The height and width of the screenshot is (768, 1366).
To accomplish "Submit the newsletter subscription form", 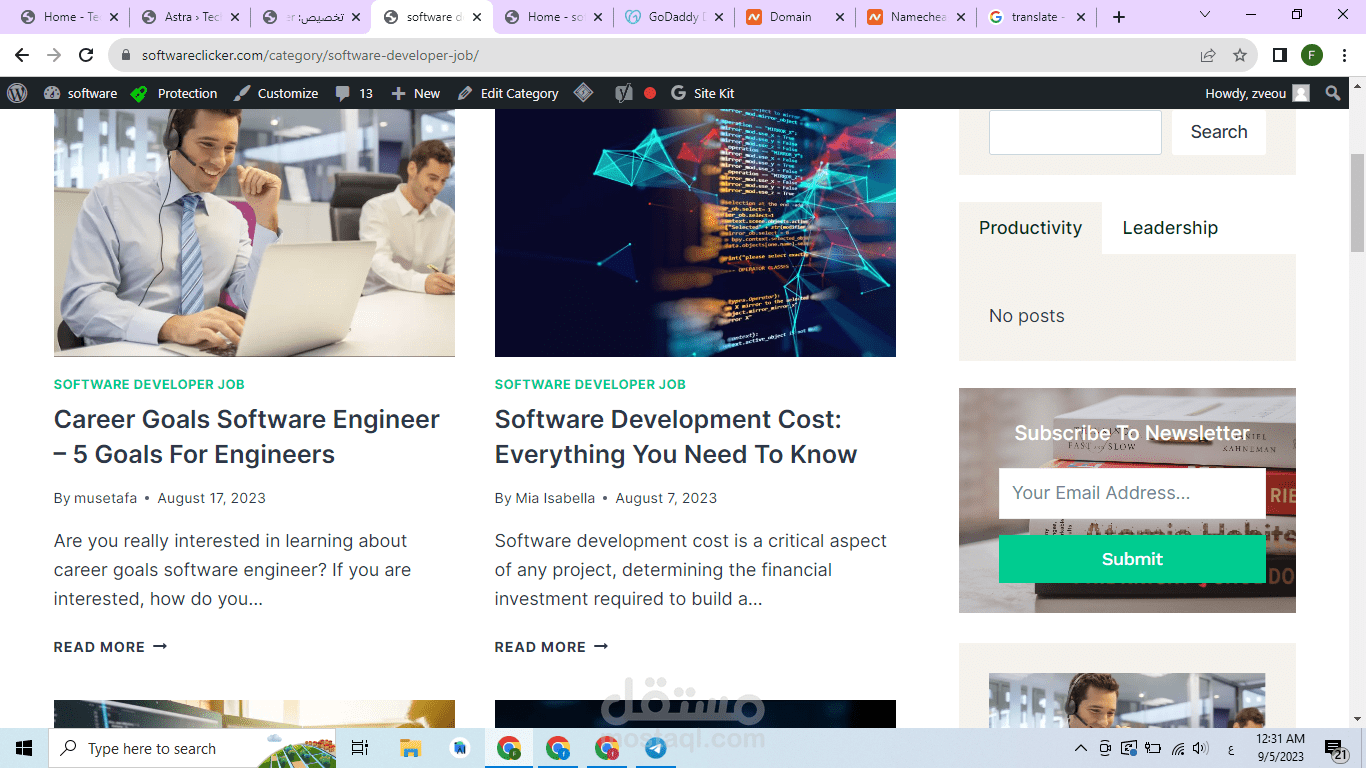I will [1132, 559].
